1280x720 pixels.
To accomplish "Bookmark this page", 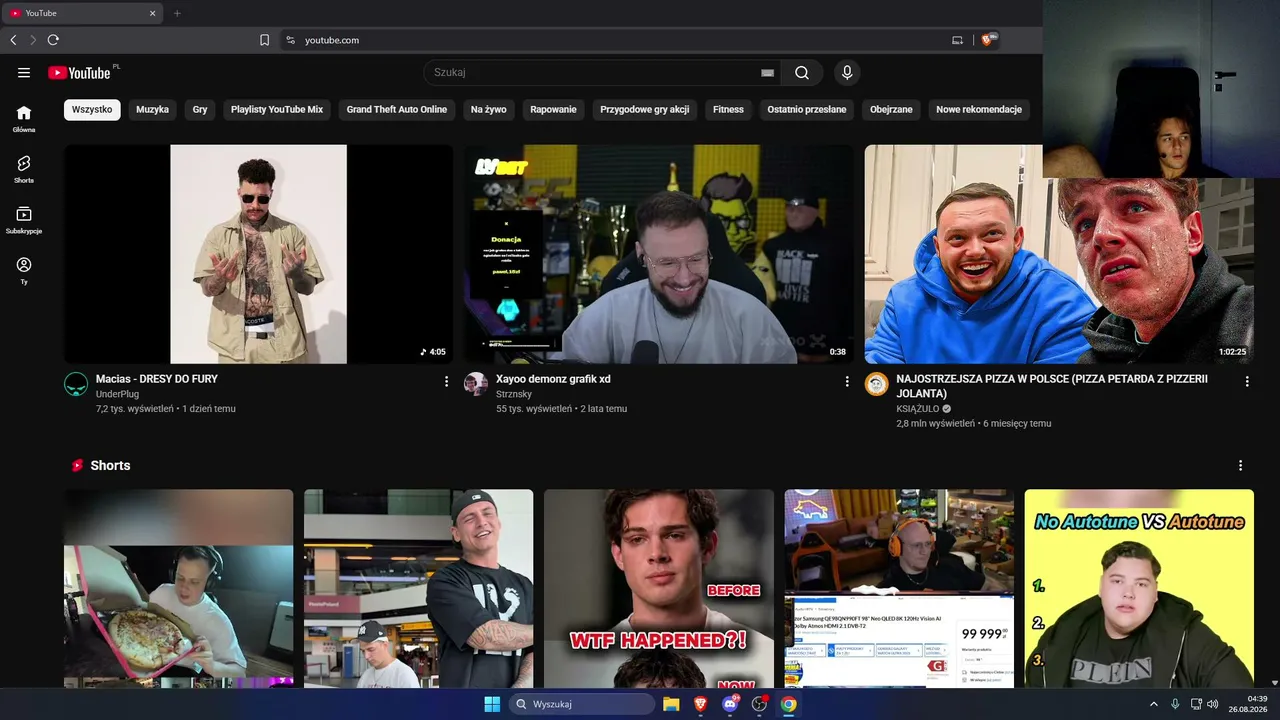I will pos(265,40).
